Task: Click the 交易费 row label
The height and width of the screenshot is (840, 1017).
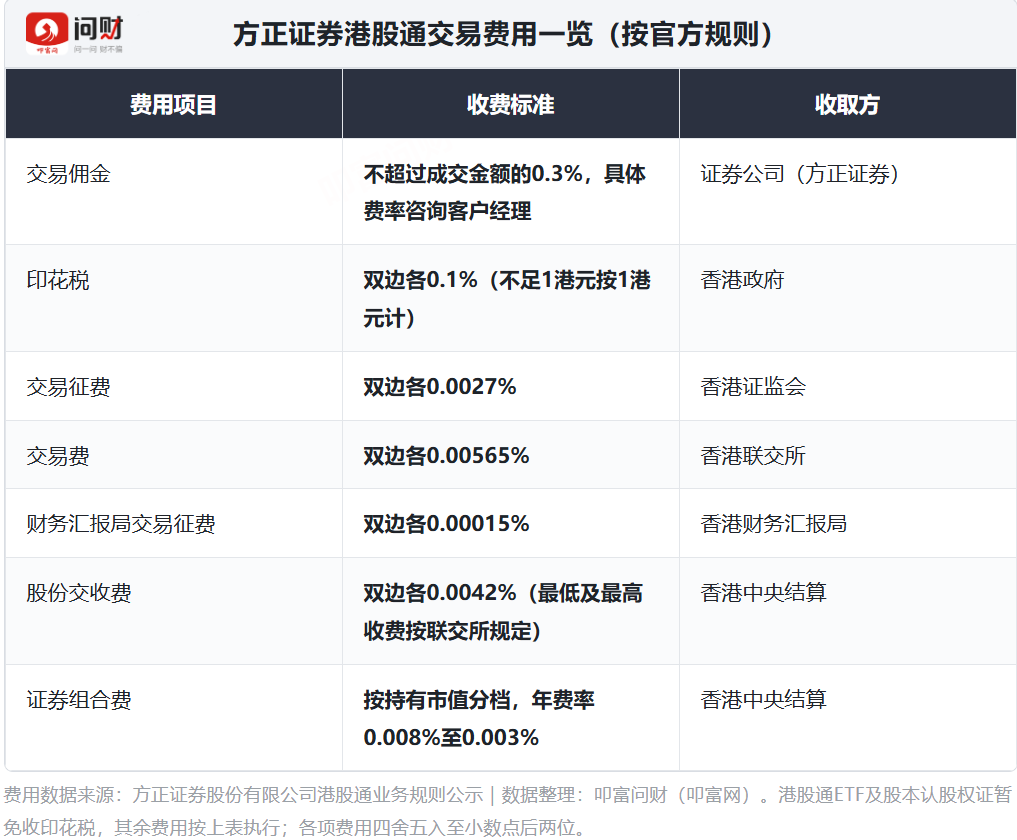Action: (x=58, y=456)
